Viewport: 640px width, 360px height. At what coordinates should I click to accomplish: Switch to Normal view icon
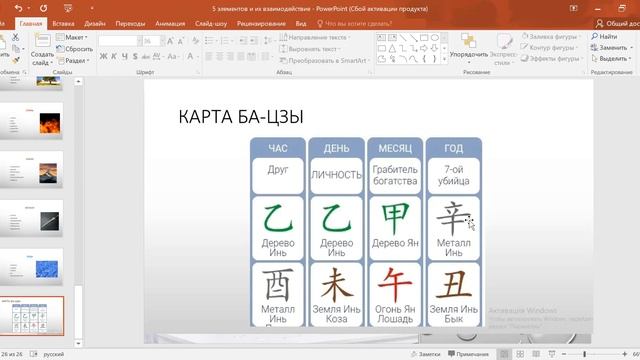point(504,354)
